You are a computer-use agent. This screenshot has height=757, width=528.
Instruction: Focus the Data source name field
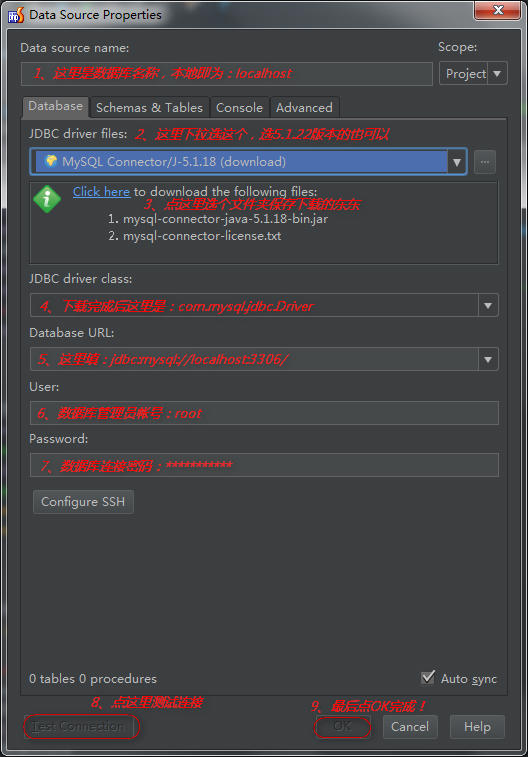226,74
